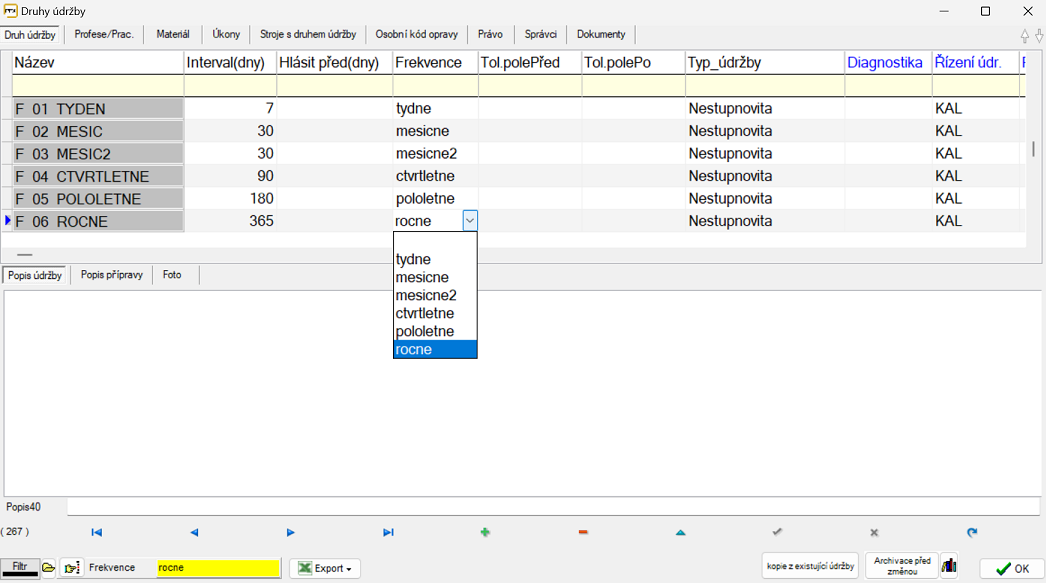Screen dimensions: 1046x583
Task: Click the Diagnostika column header
Action: point(889,63)
